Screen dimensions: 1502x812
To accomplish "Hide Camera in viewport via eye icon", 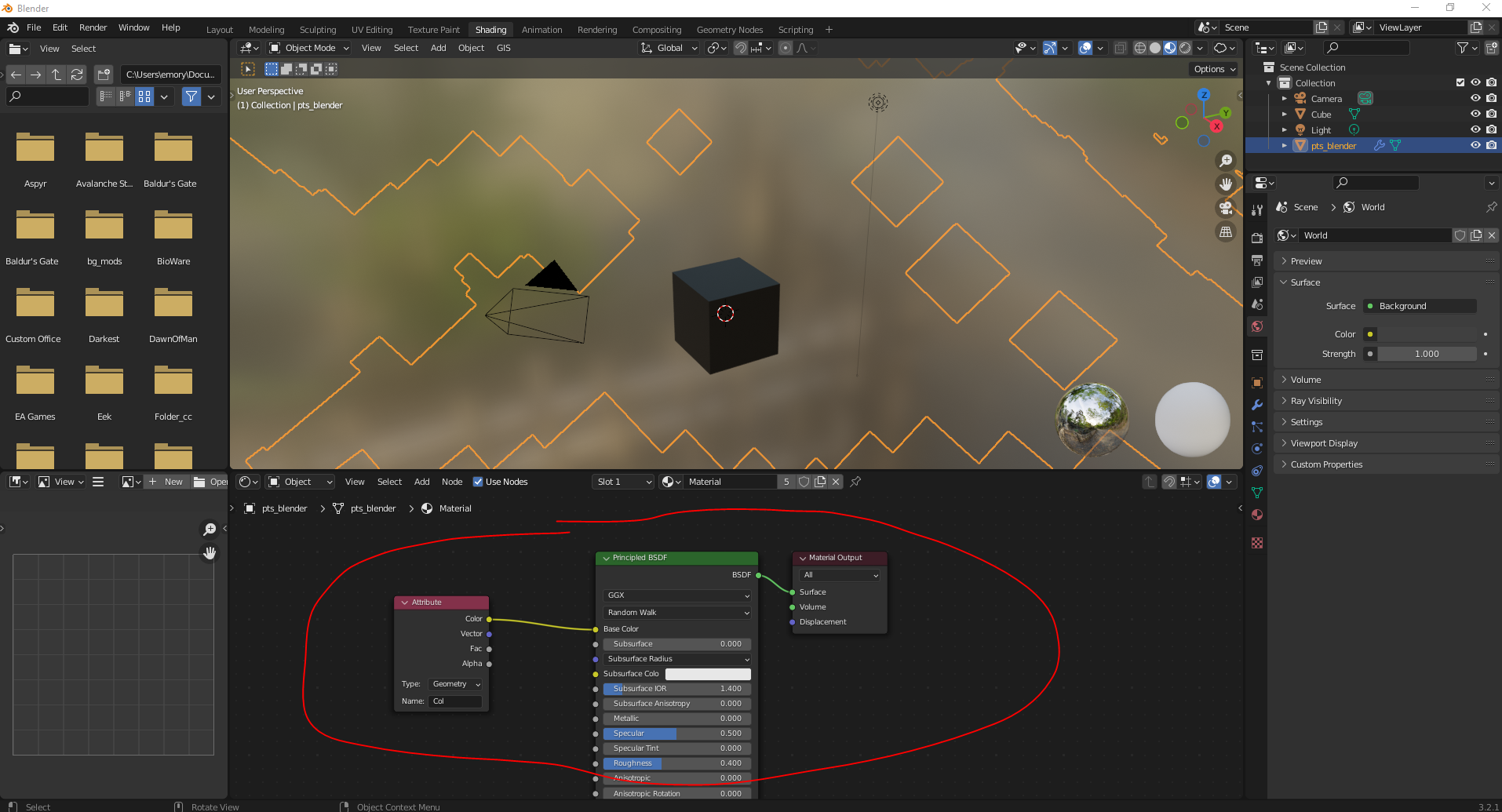I will [x=1475, y=98].
